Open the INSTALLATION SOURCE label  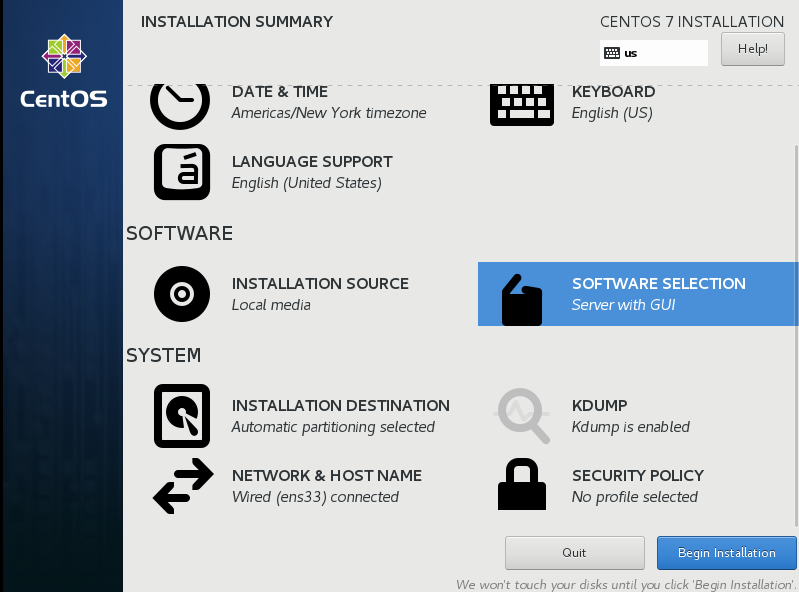click(x=320, y=283)
